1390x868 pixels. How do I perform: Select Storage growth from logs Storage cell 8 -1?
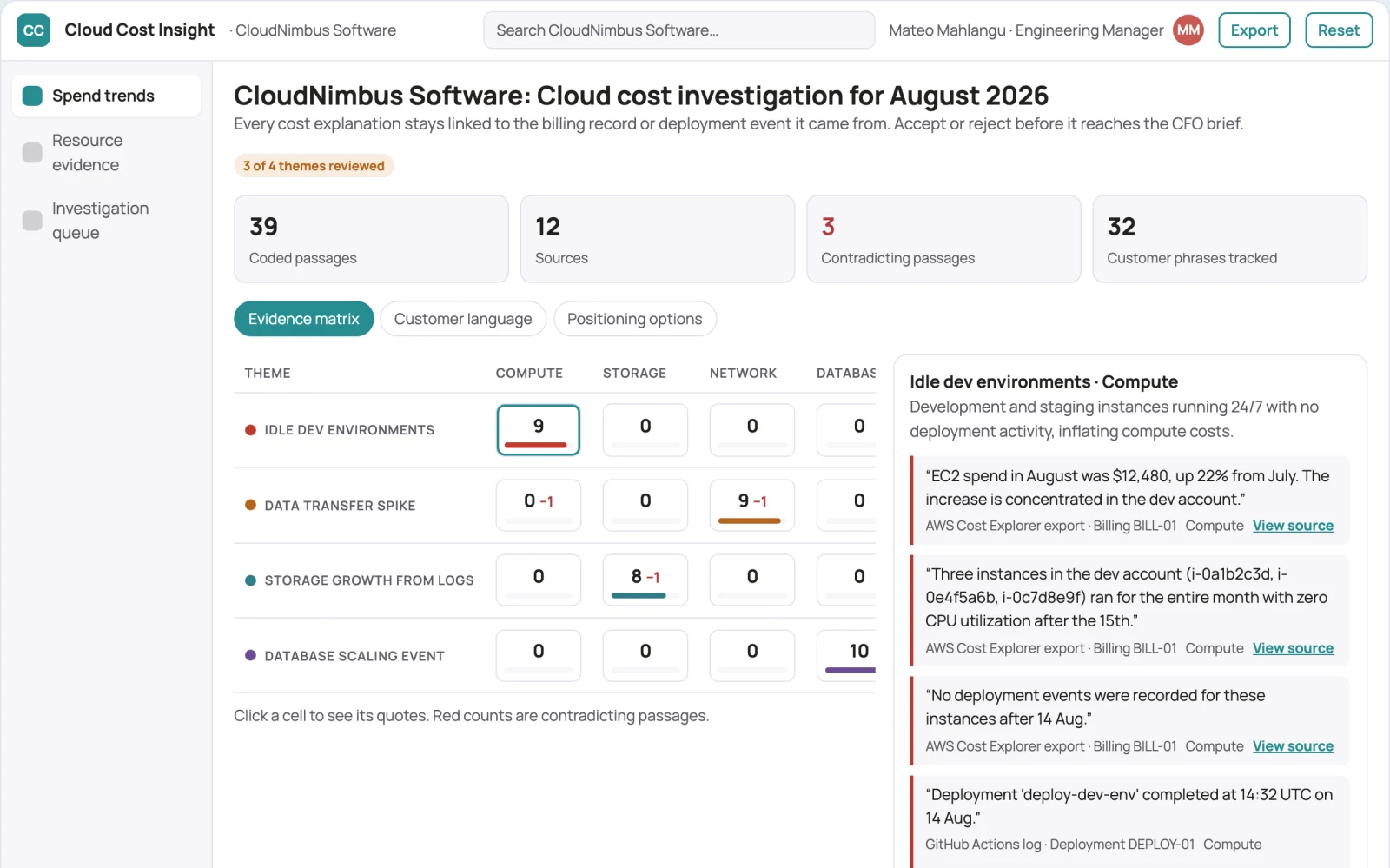pos(645,580)
